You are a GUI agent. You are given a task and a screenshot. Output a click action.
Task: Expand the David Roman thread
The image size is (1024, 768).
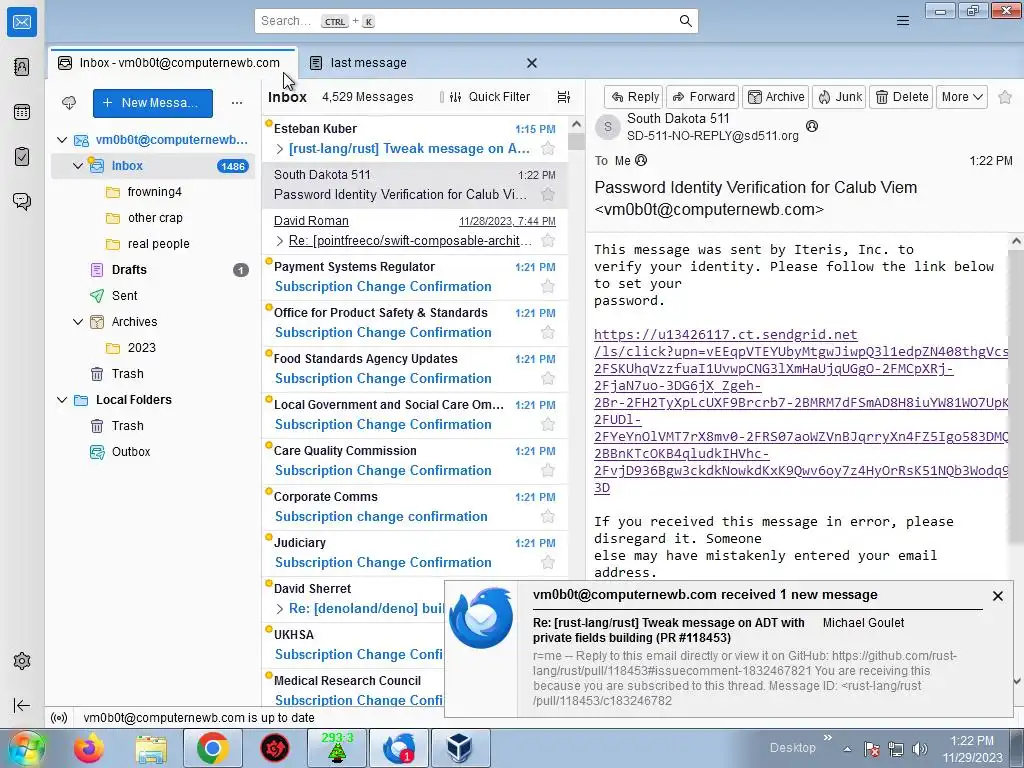coord(280,241)
